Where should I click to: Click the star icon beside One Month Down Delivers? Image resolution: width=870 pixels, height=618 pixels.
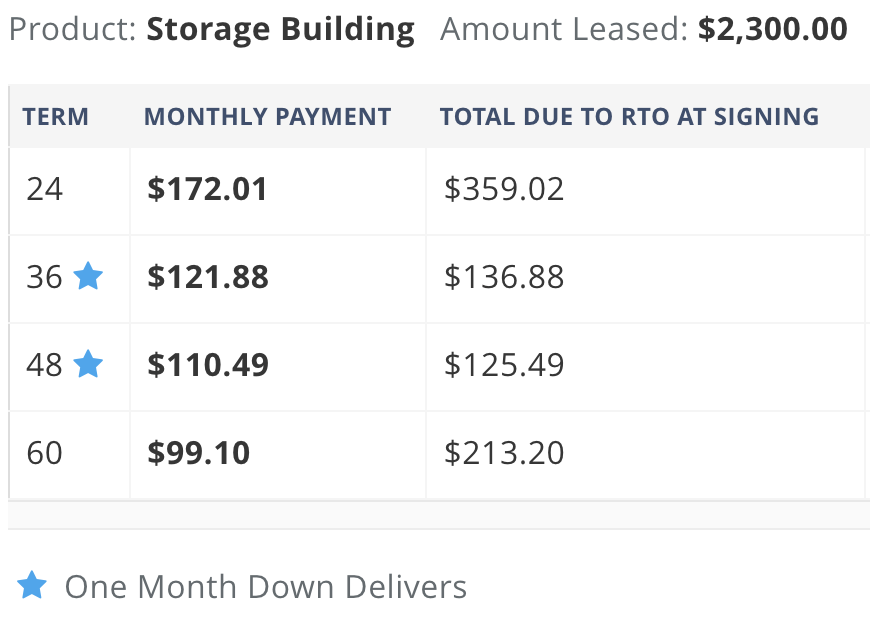pos(32,585)
